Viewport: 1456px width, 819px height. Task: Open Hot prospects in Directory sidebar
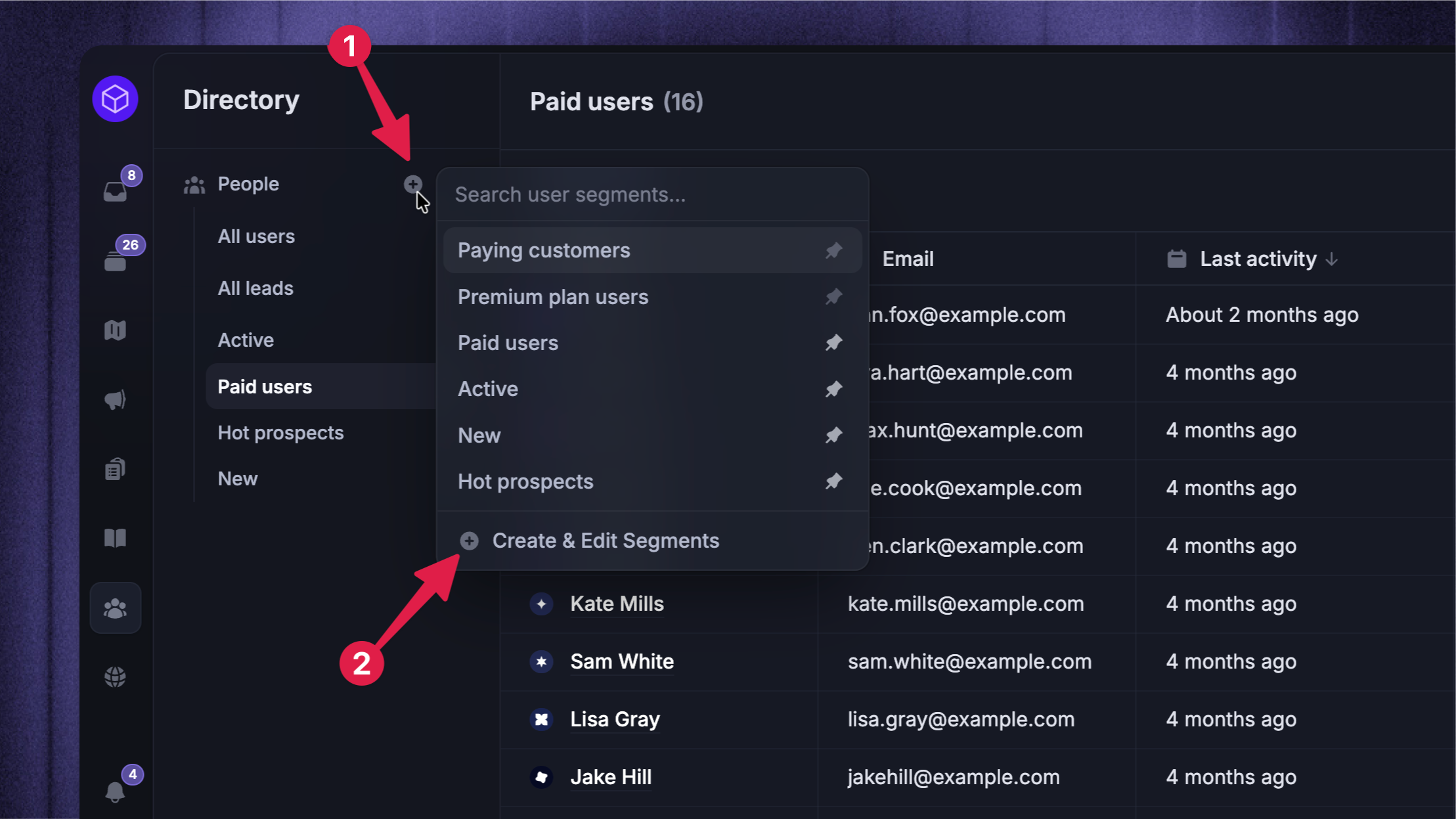pos(280,433)
